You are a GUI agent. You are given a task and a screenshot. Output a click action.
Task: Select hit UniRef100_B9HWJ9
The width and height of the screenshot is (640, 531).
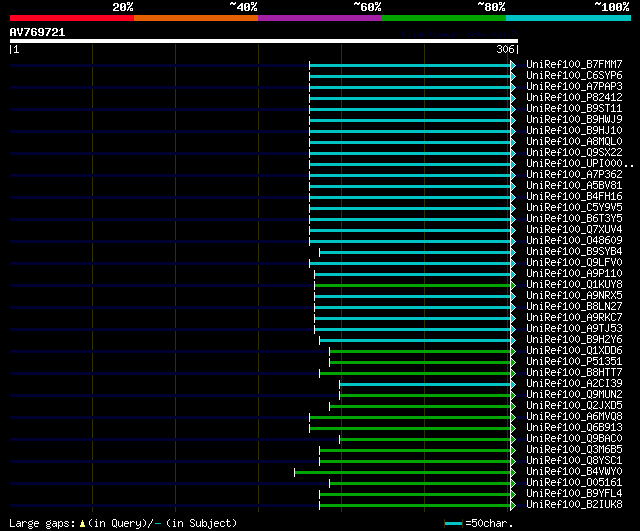point(574,120)
